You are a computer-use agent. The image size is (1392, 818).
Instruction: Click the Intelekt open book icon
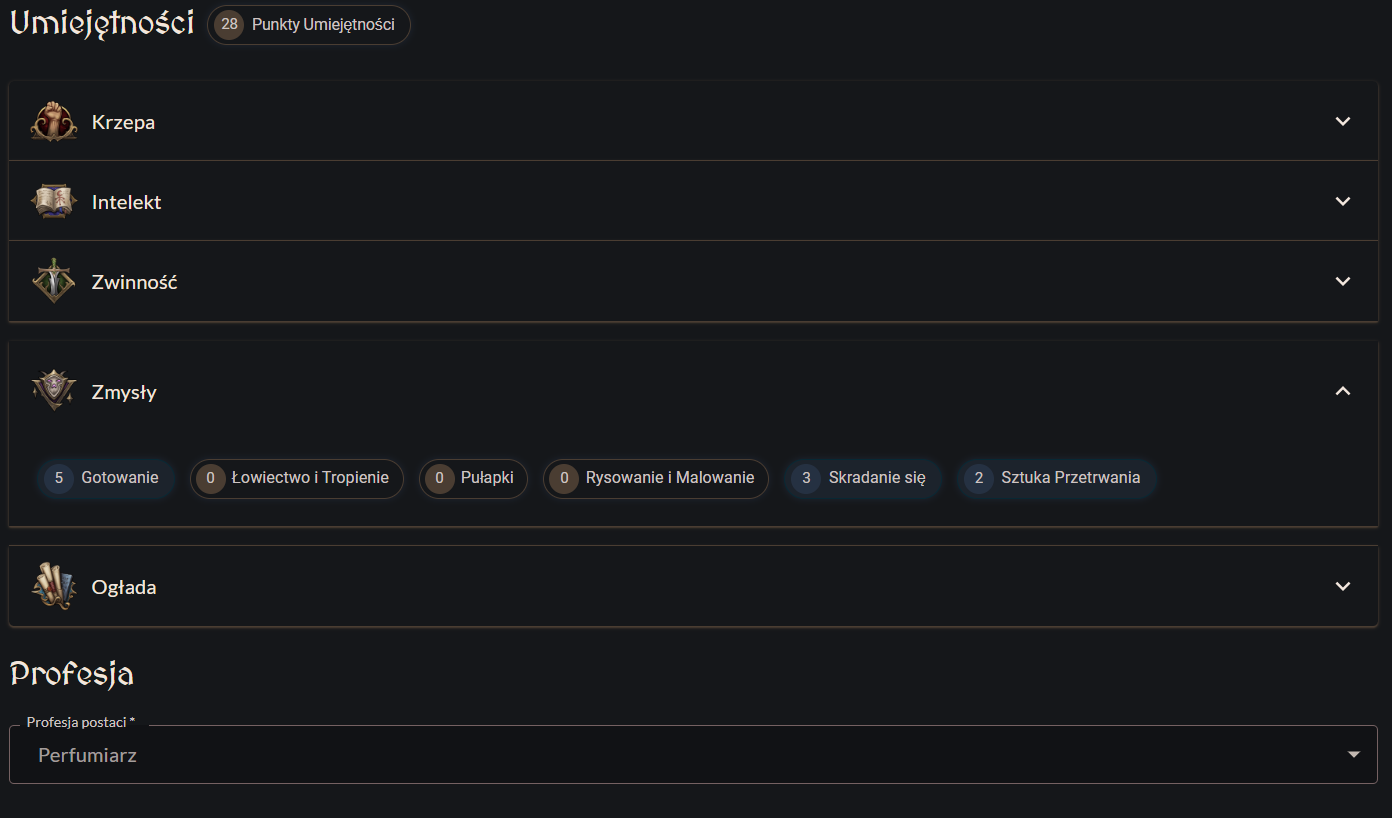pos(54,202)
